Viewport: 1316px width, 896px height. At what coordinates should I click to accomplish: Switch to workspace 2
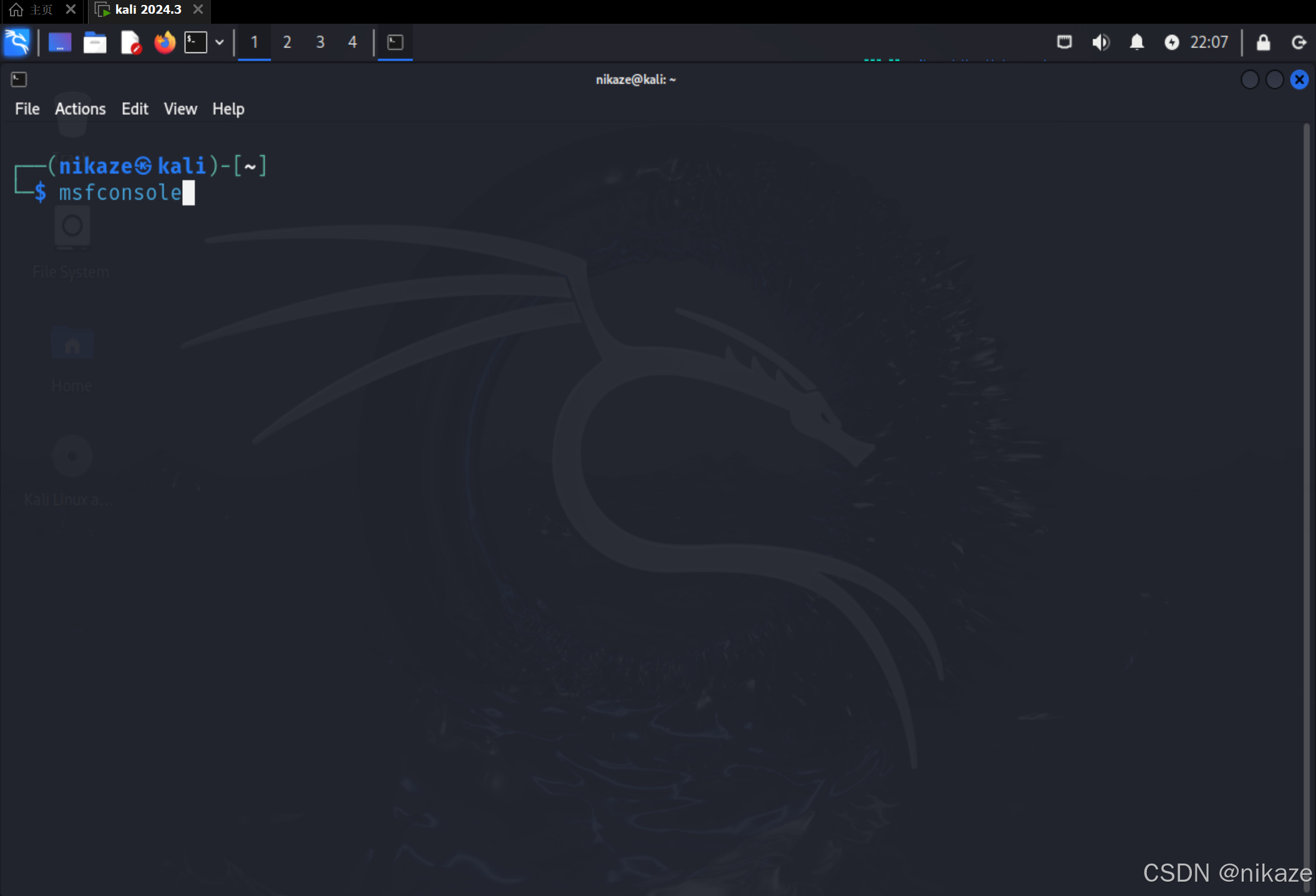[x=287, y=42]
